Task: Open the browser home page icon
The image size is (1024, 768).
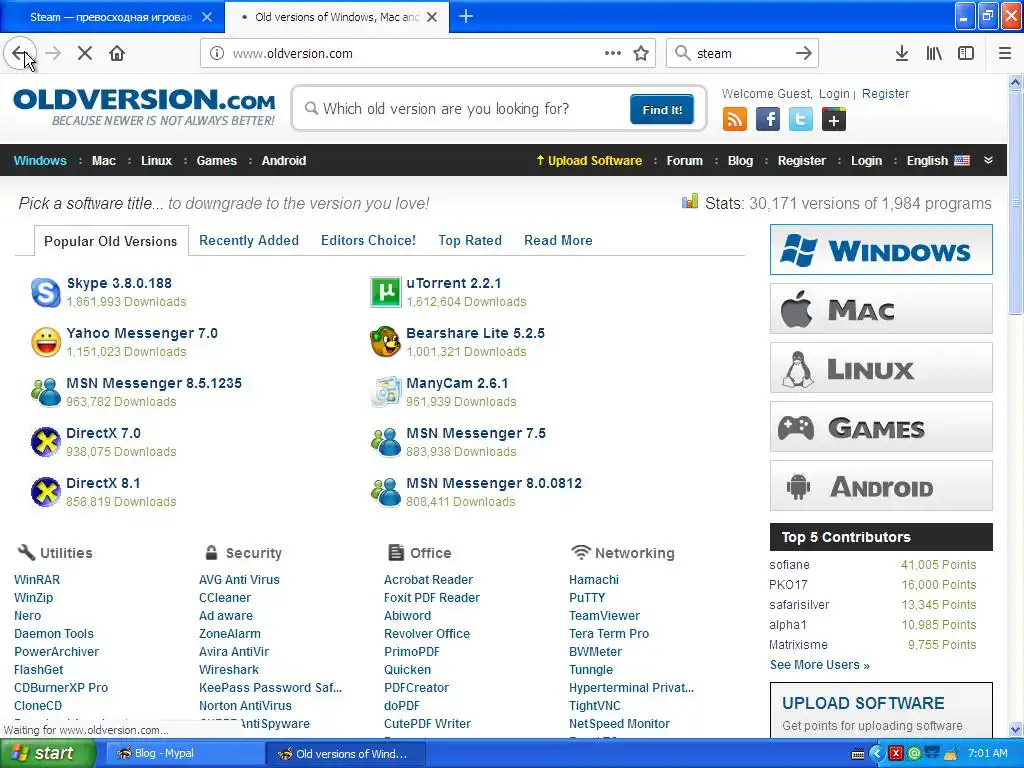Action: point(117,54)
